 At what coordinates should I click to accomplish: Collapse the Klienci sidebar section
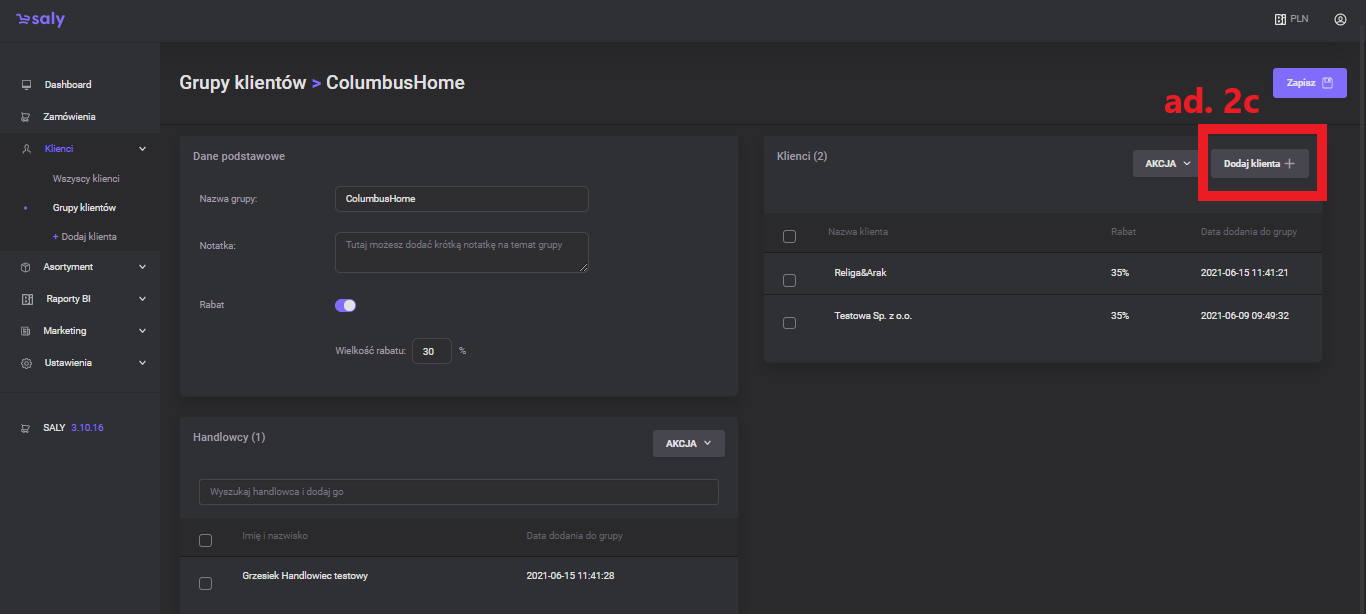(x=142, y=149)
